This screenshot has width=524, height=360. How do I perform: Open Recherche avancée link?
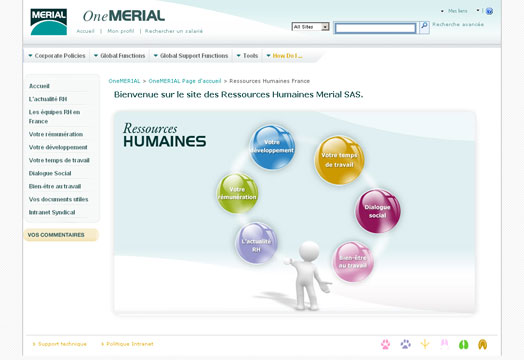pos(458,24)
